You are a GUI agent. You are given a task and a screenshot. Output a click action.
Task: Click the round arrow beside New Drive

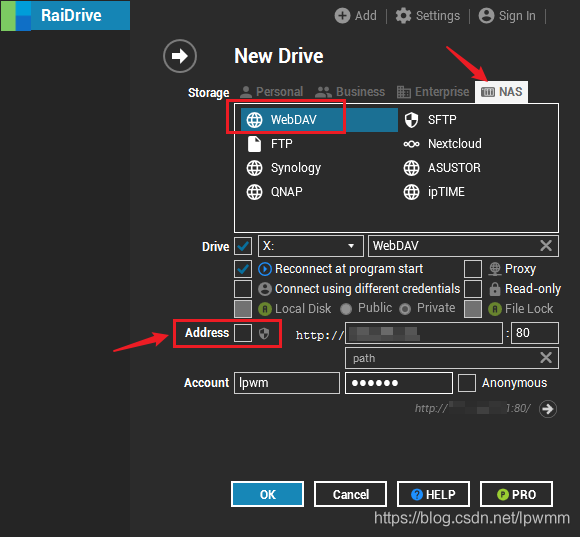(x=180, y=56)
